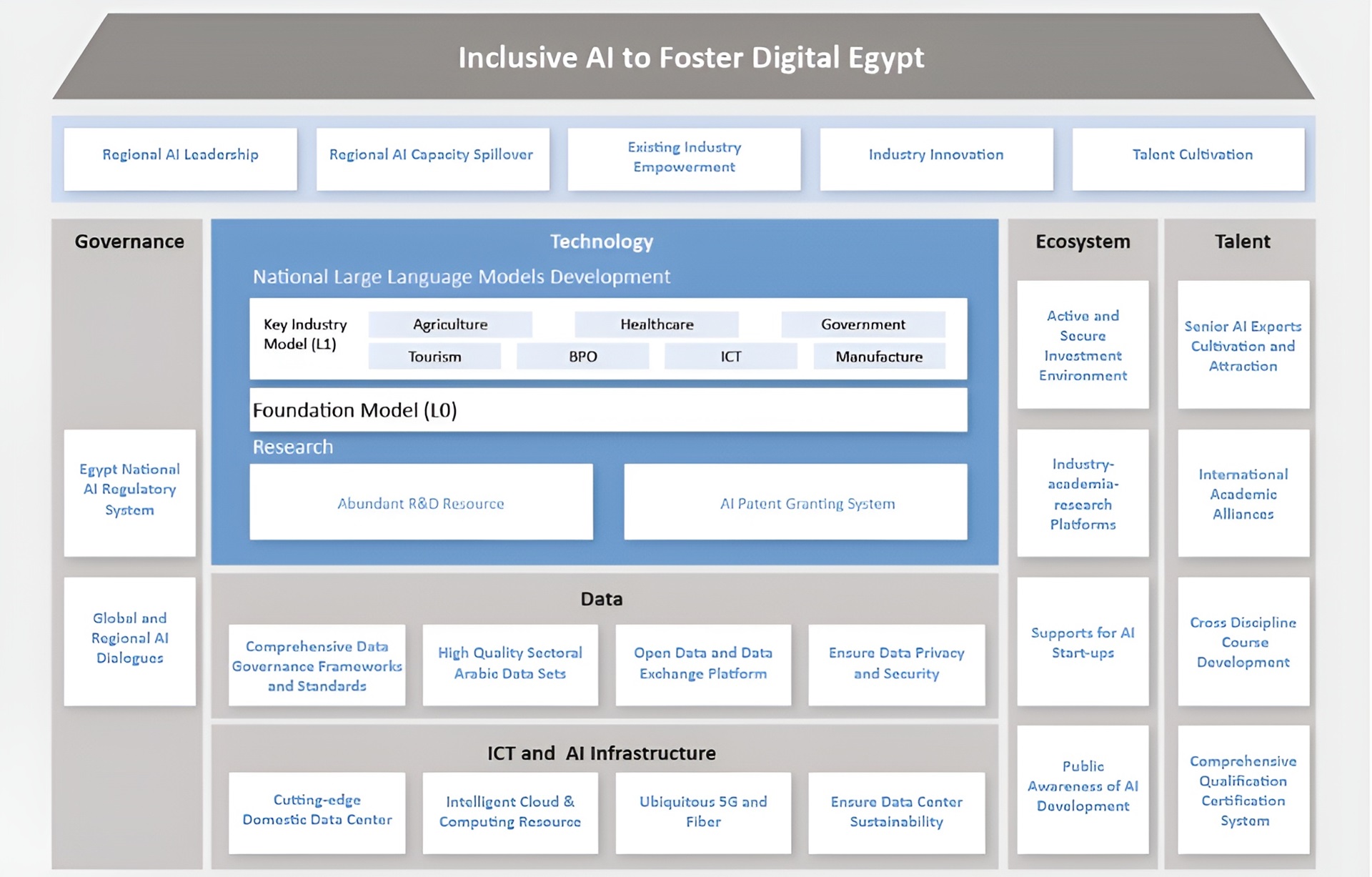Open the Foundation Model (L0) panel

(607, 410)
